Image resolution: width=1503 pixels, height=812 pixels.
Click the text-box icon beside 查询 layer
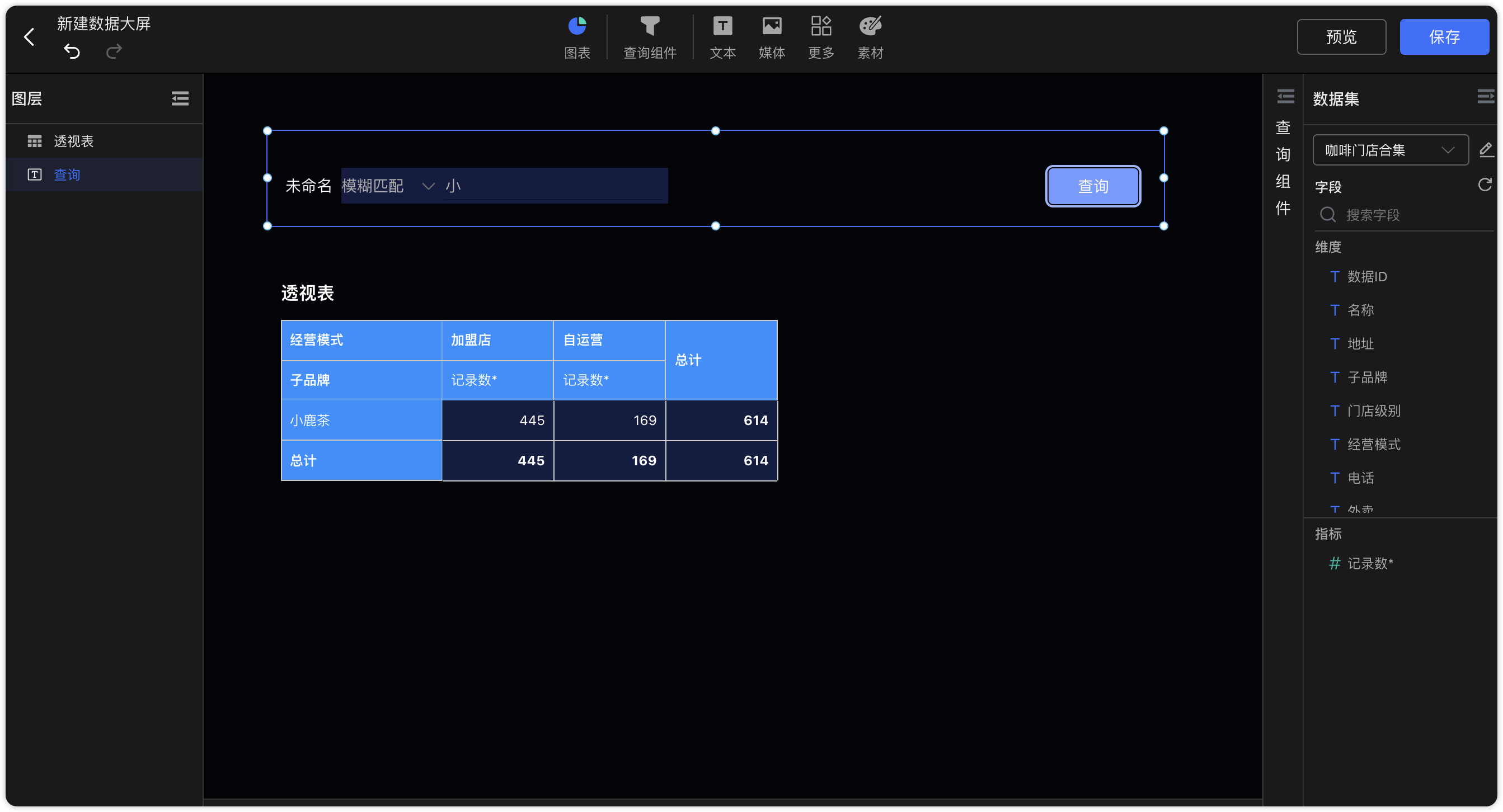(35, 174)
